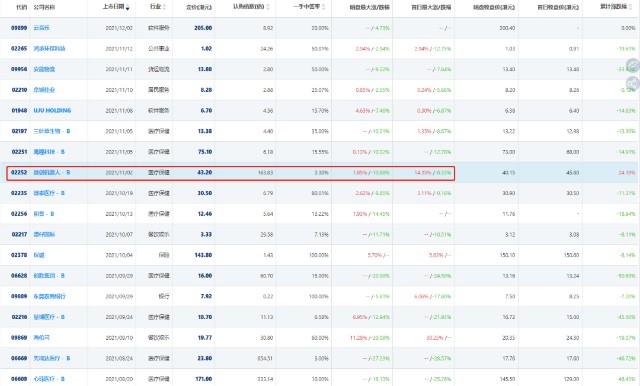Click the subscription multiple 163.83
The width and height of the screenshot is (640, 386).
265,173
